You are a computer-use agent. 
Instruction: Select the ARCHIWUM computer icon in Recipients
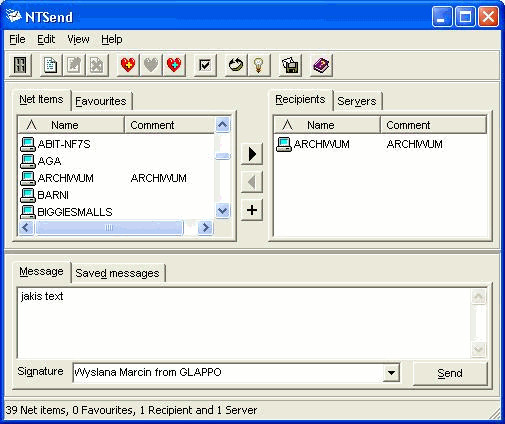[284, 144]
